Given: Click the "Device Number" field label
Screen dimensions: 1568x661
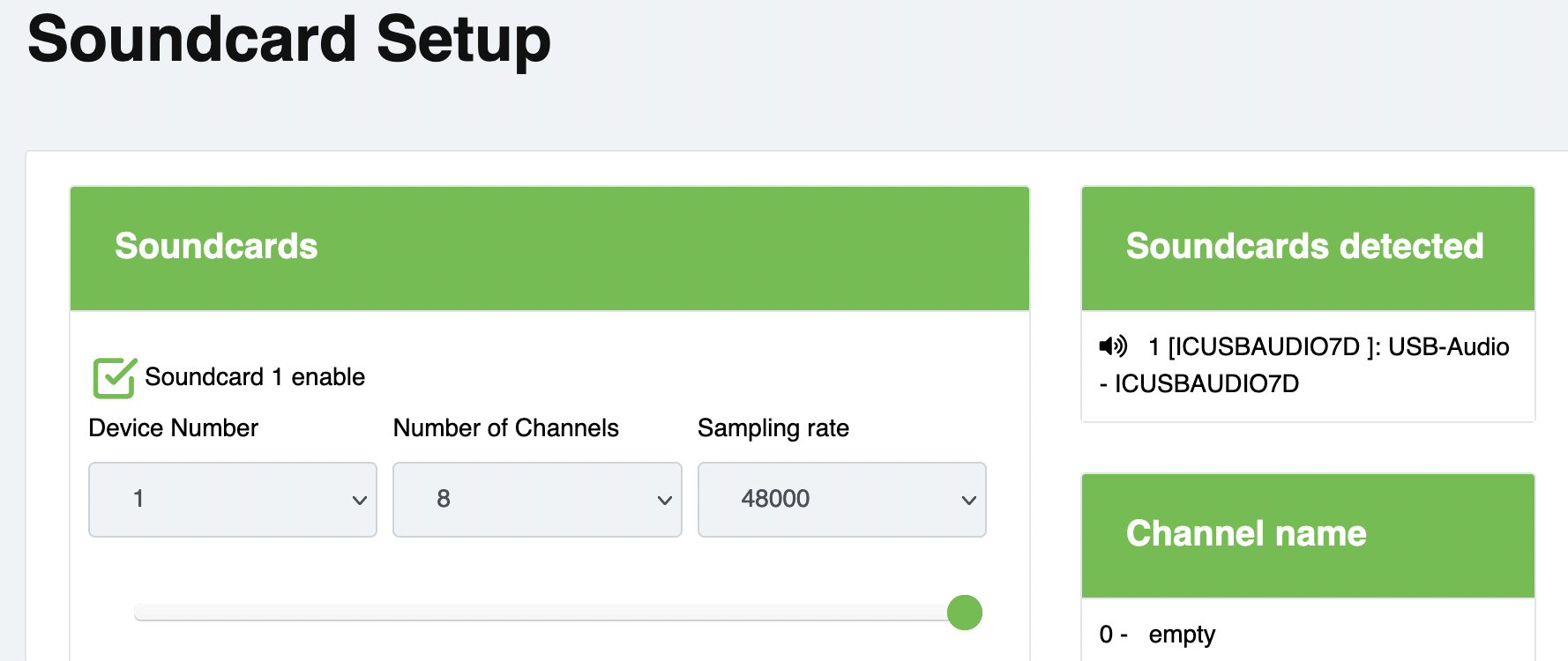Looking at the screenshot, I should point(174,428).
